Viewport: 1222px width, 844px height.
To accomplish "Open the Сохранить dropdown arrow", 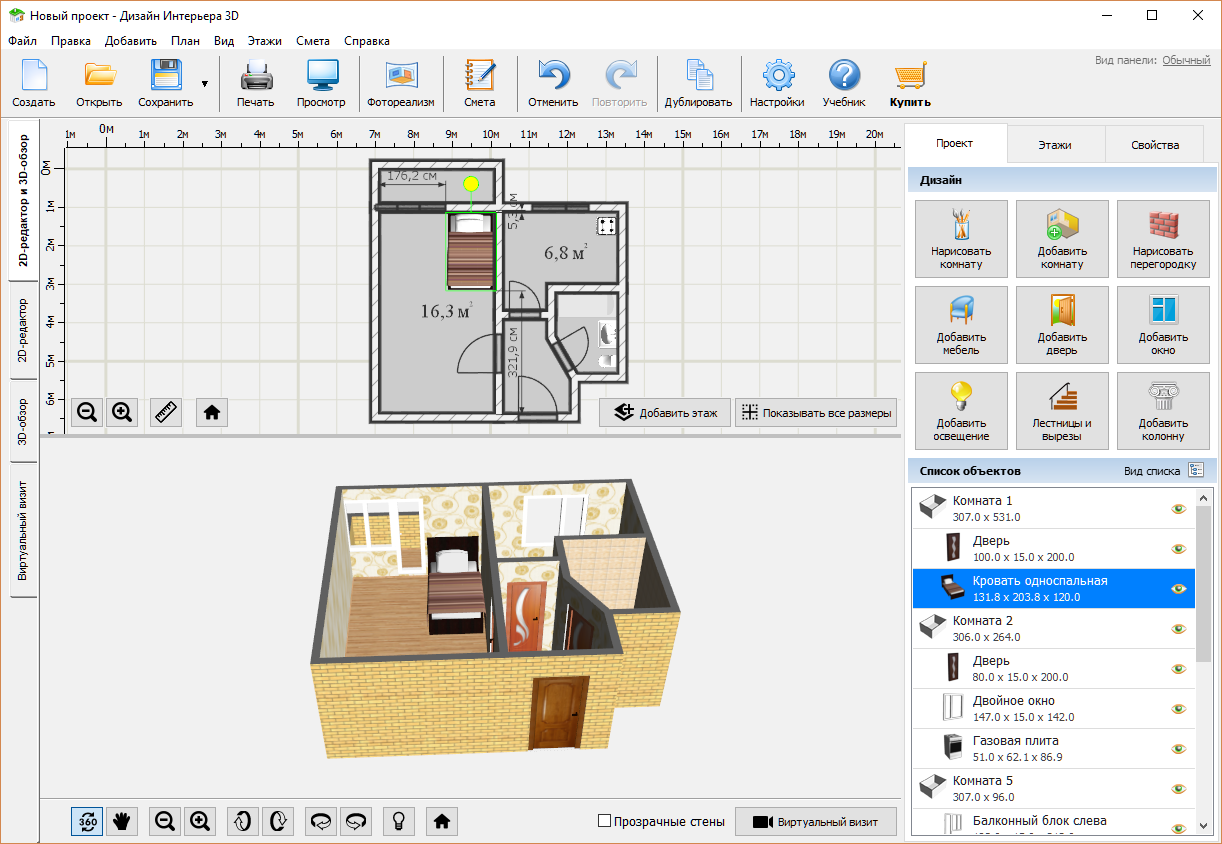I will click(x=204, y=85).
